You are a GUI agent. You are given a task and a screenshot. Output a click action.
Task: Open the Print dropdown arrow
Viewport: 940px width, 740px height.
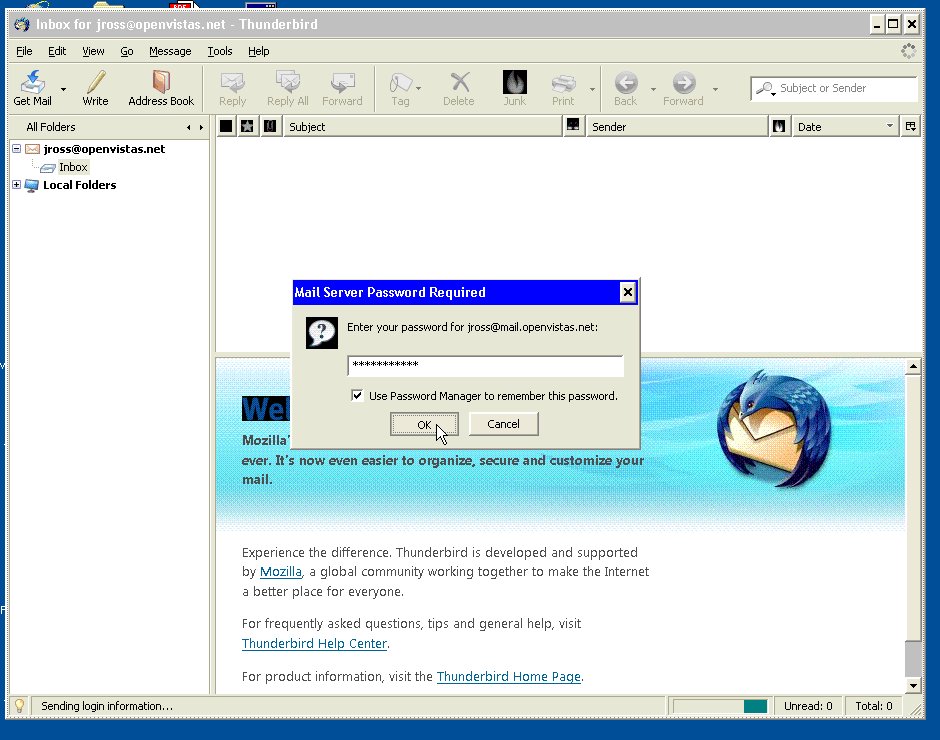click(x=592, y=89)
